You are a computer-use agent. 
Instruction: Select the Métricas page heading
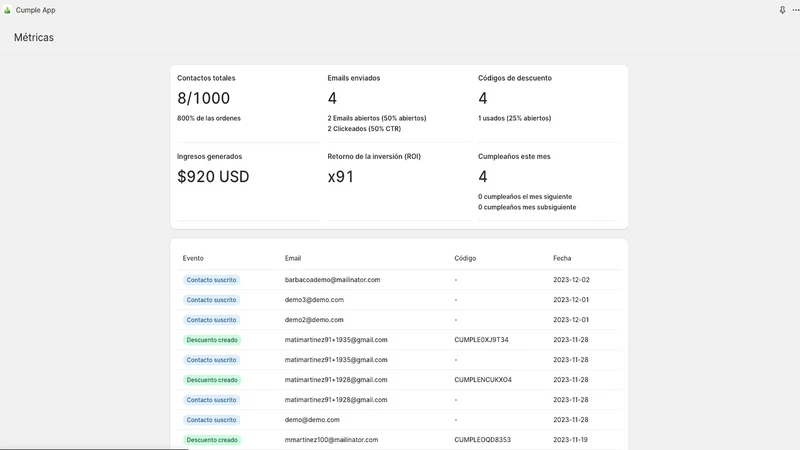pyautogui.click(x=34, y=37)
